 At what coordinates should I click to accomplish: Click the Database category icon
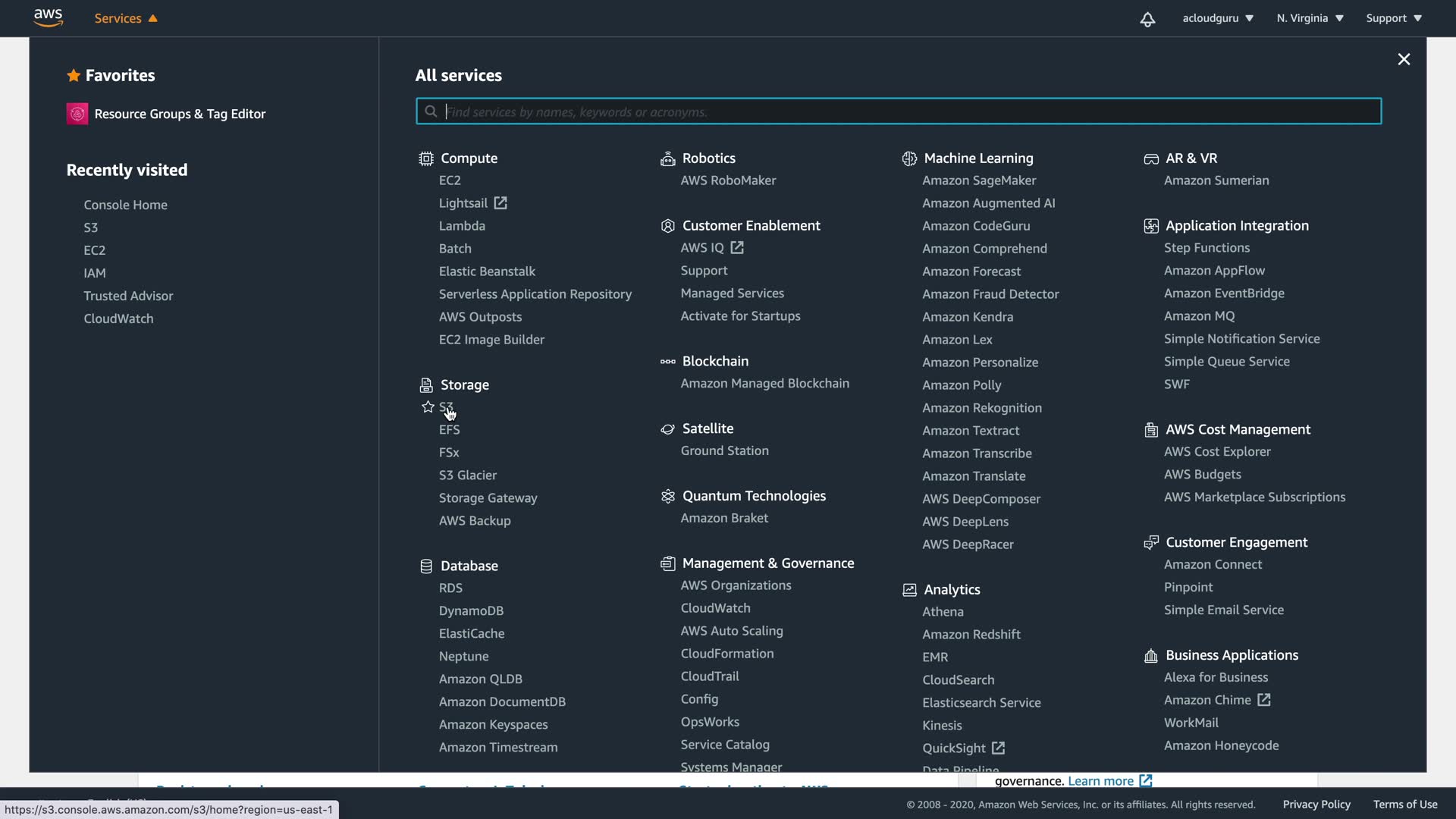tap(426, 566)
